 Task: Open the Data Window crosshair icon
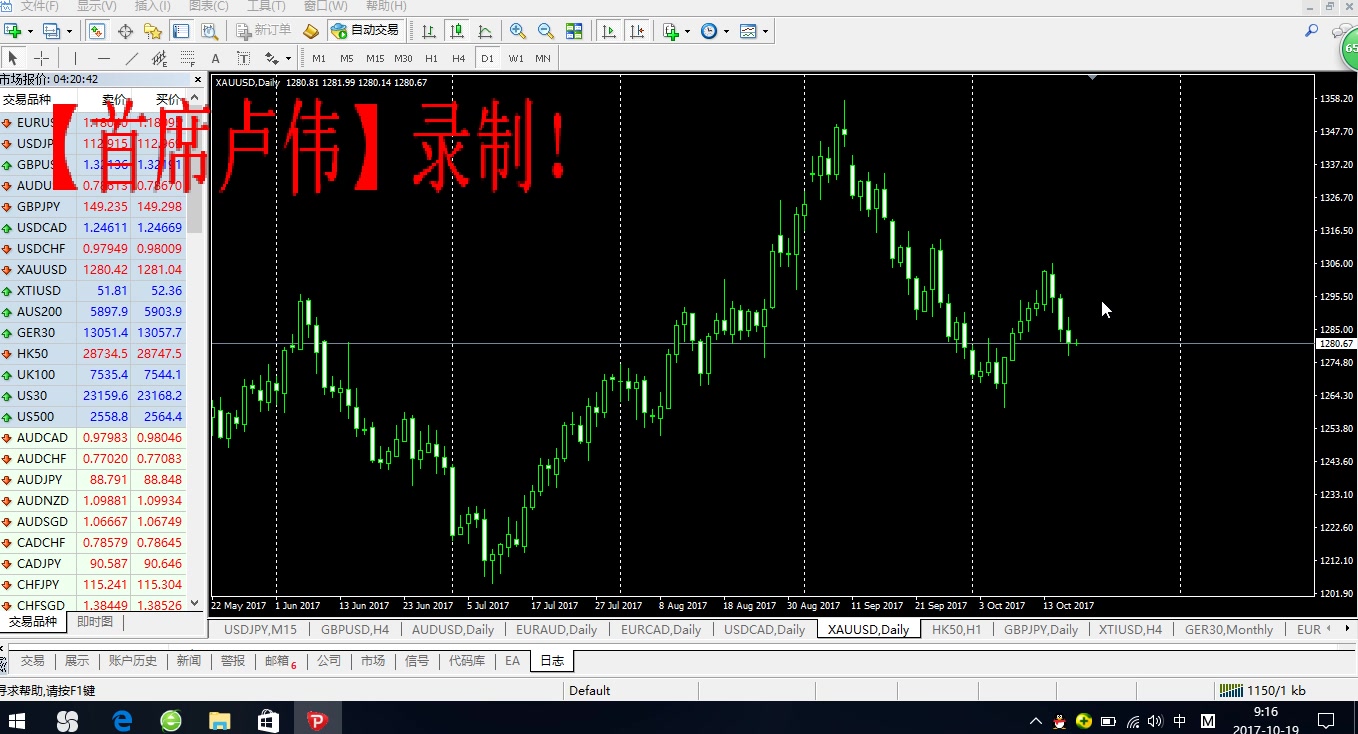pos(125,31)
